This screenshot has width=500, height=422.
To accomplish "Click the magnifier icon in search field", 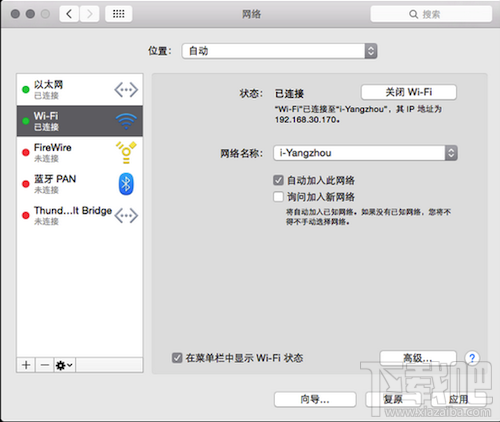I will pos(413,14).
